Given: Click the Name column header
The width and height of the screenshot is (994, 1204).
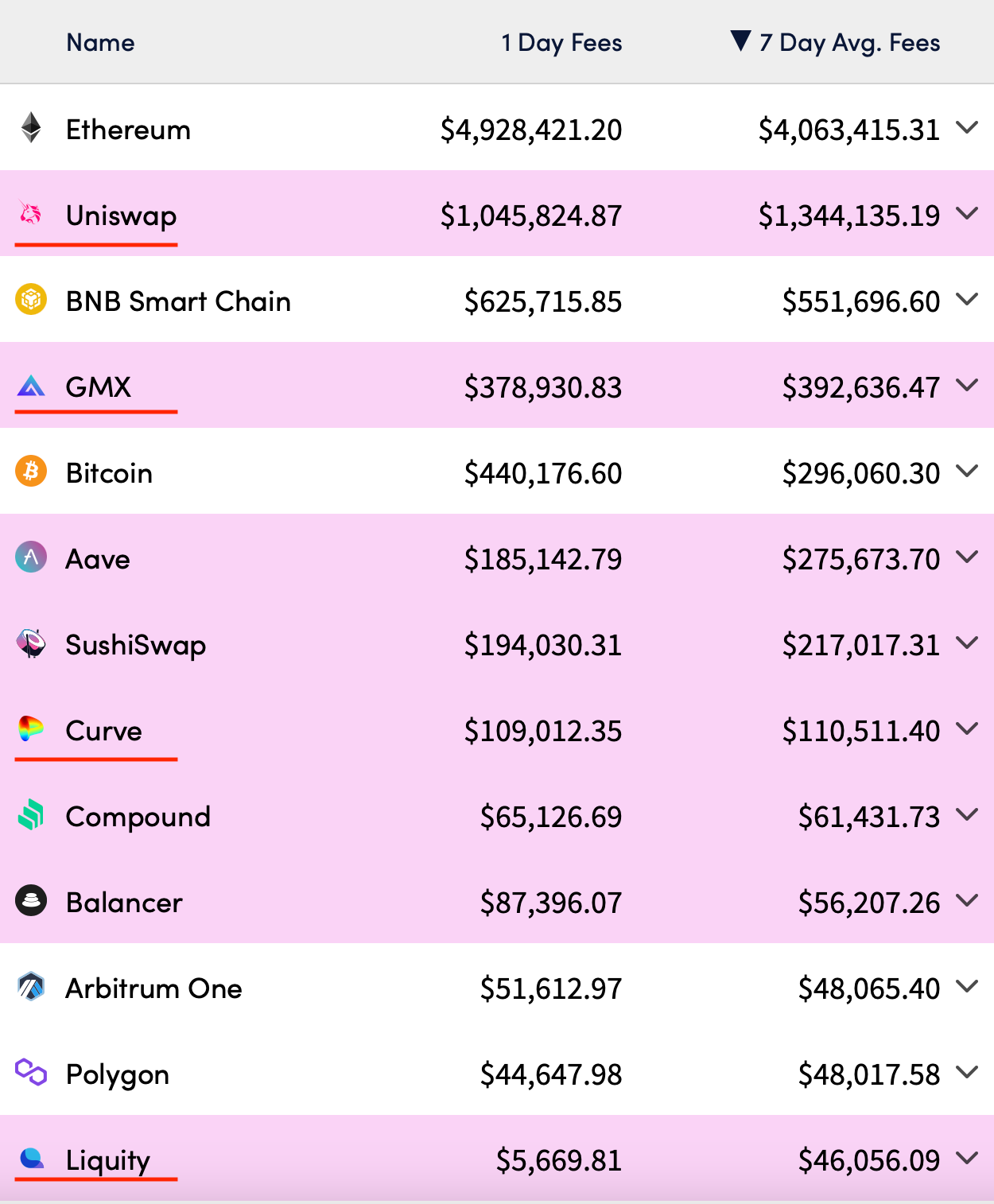Looking at the screenshot, I should [x=99, y=42].
